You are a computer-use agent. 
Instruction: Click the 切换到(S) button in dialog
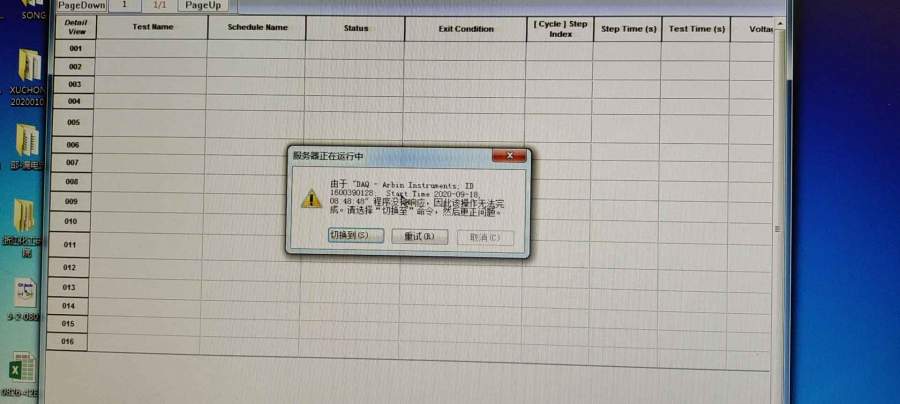tap(356, 235)
